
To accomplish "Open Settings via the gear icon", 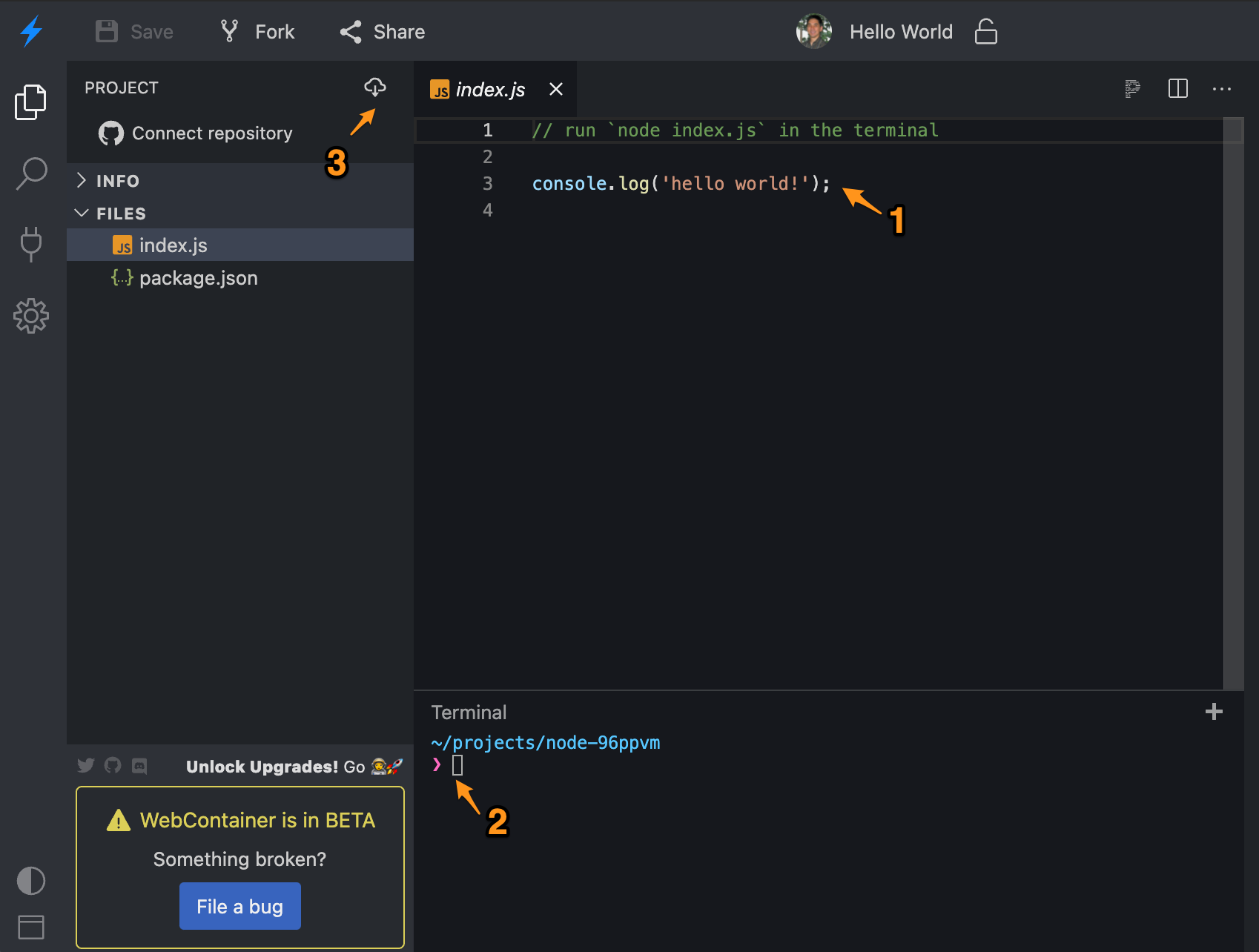I will tap(31, 316).
